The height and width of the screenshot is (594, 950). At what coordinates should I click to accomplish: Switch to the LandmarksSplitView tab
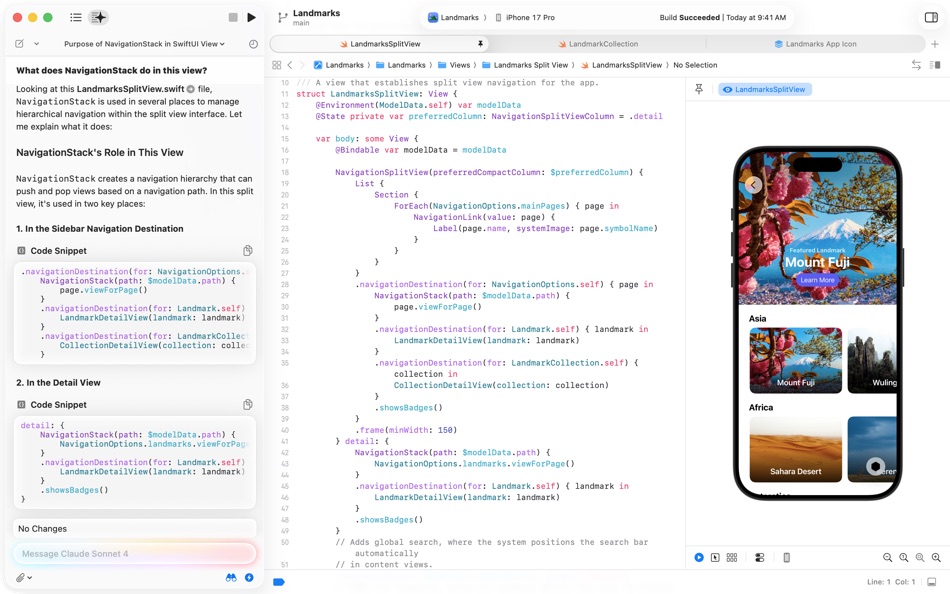[x=379, y=44]
